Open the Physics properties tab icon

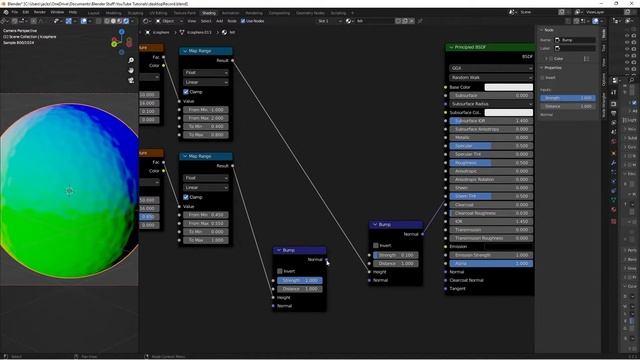click(613, 181)
